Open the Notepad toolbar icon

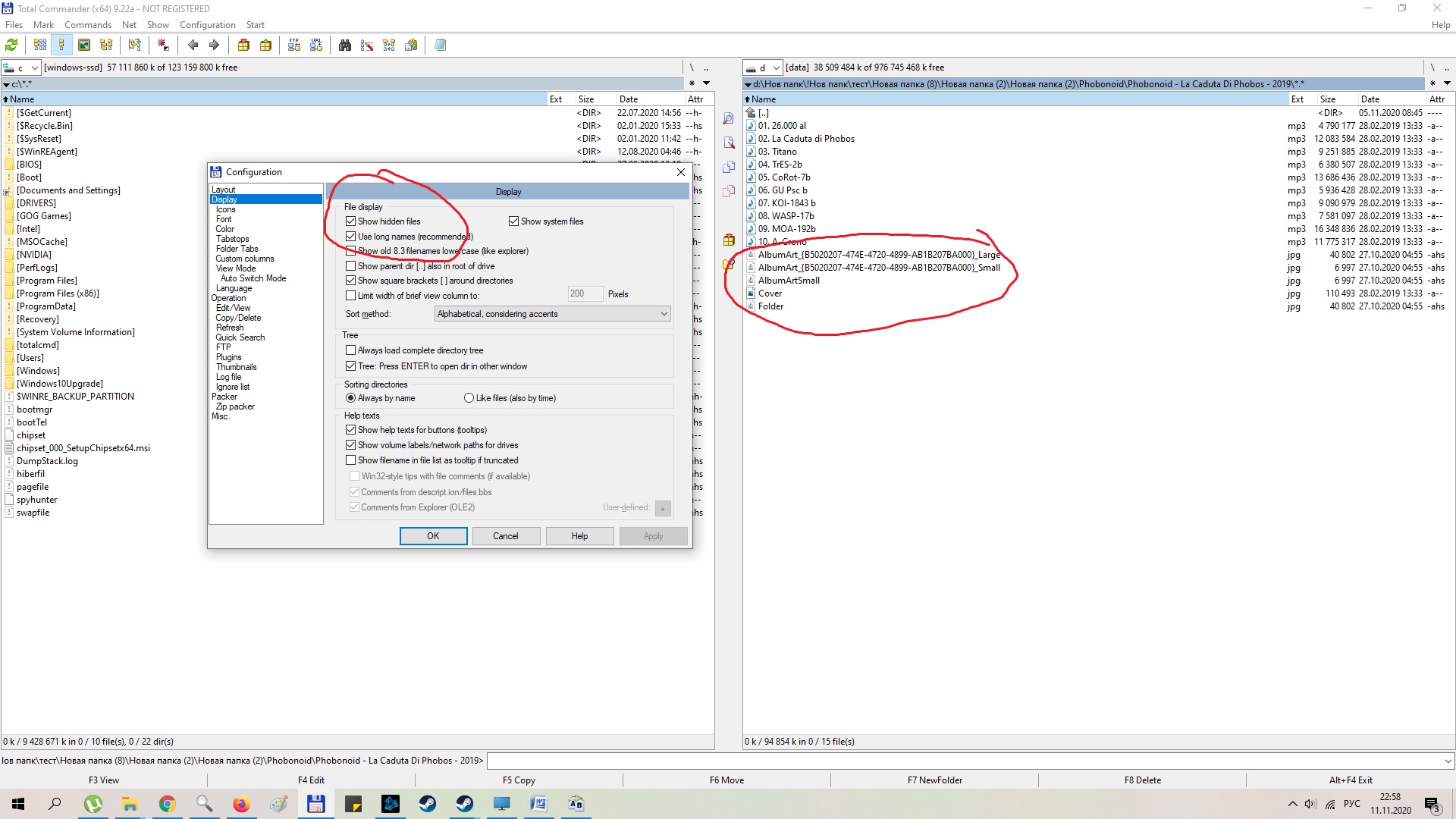440,45
